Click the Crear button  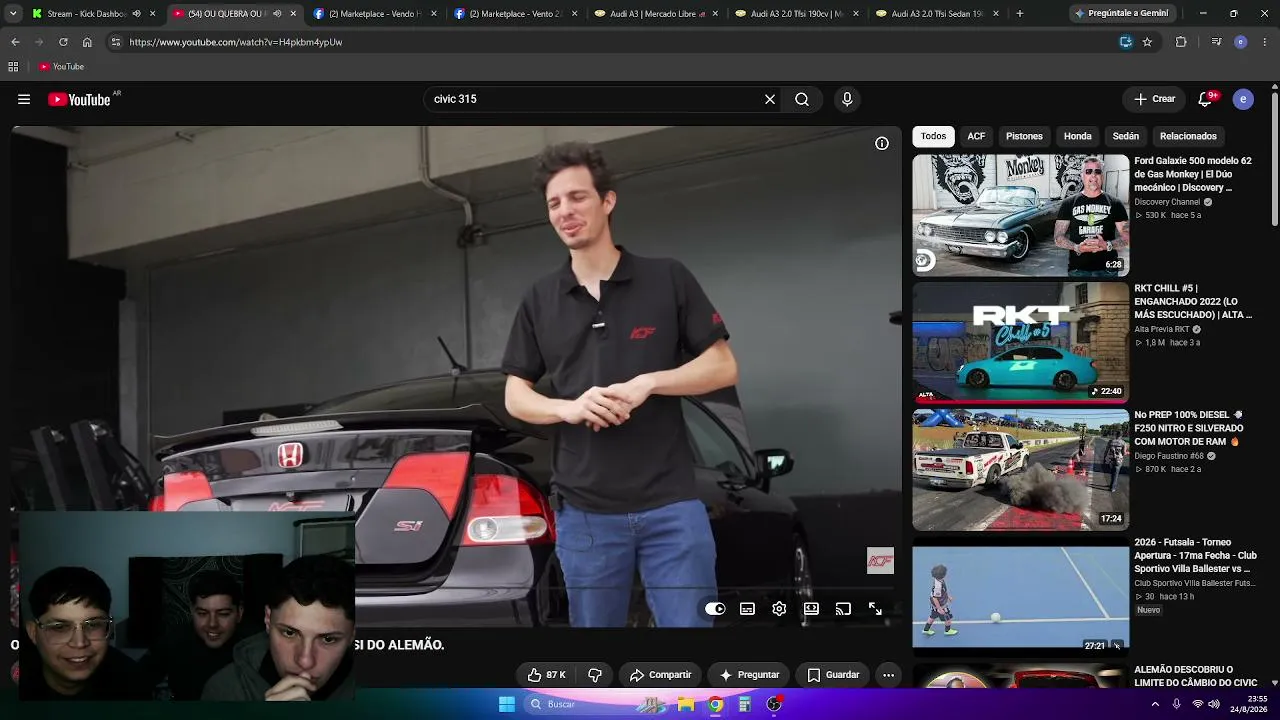click(x=1154, y=99)
